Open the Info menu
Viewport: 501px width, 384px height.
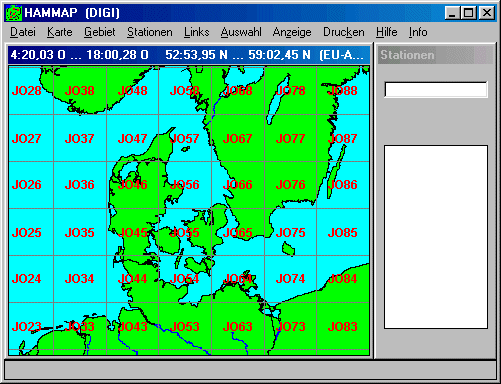418,32
